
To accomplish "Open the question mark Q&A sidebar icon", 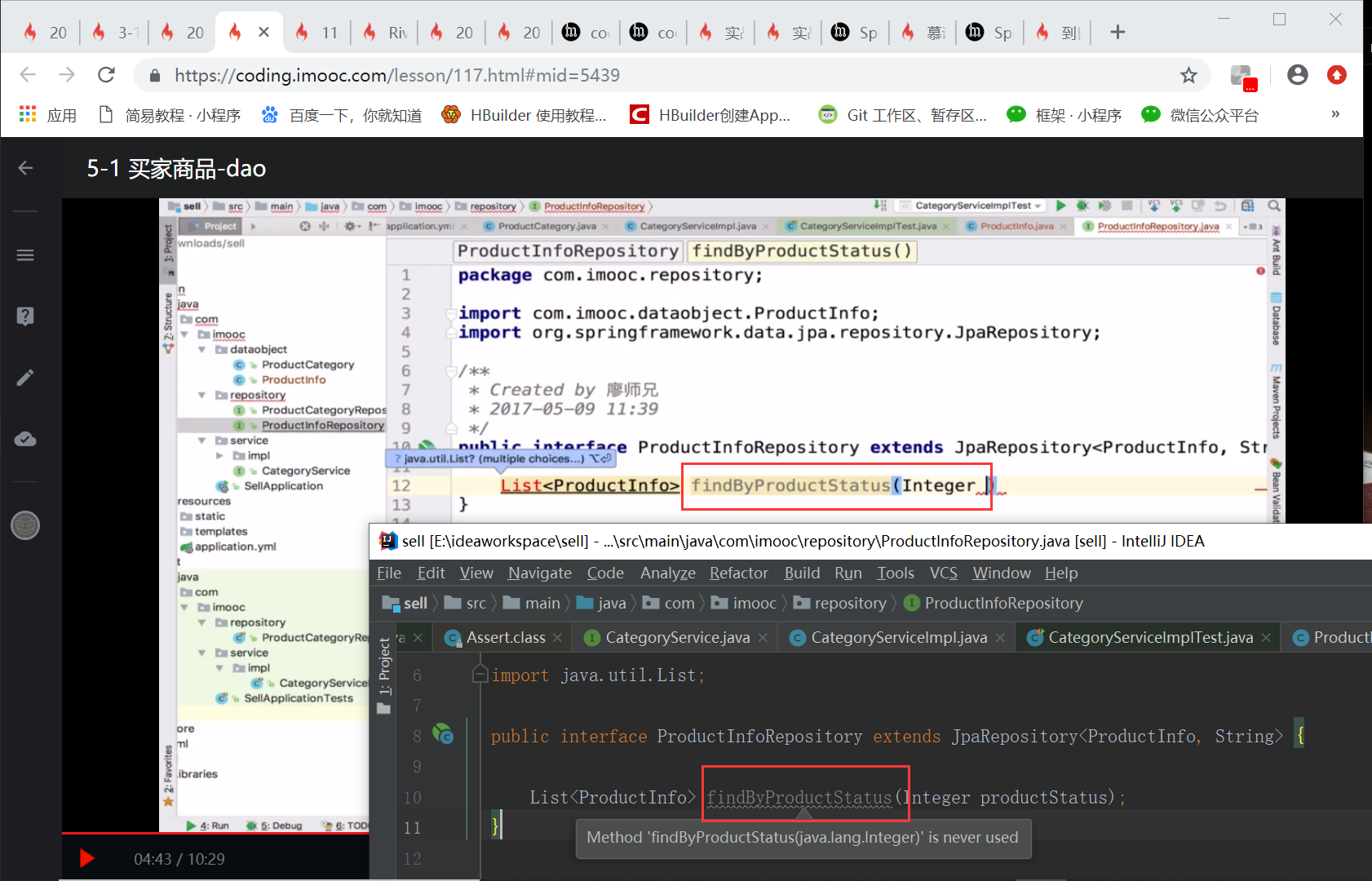I will [25, 317].
